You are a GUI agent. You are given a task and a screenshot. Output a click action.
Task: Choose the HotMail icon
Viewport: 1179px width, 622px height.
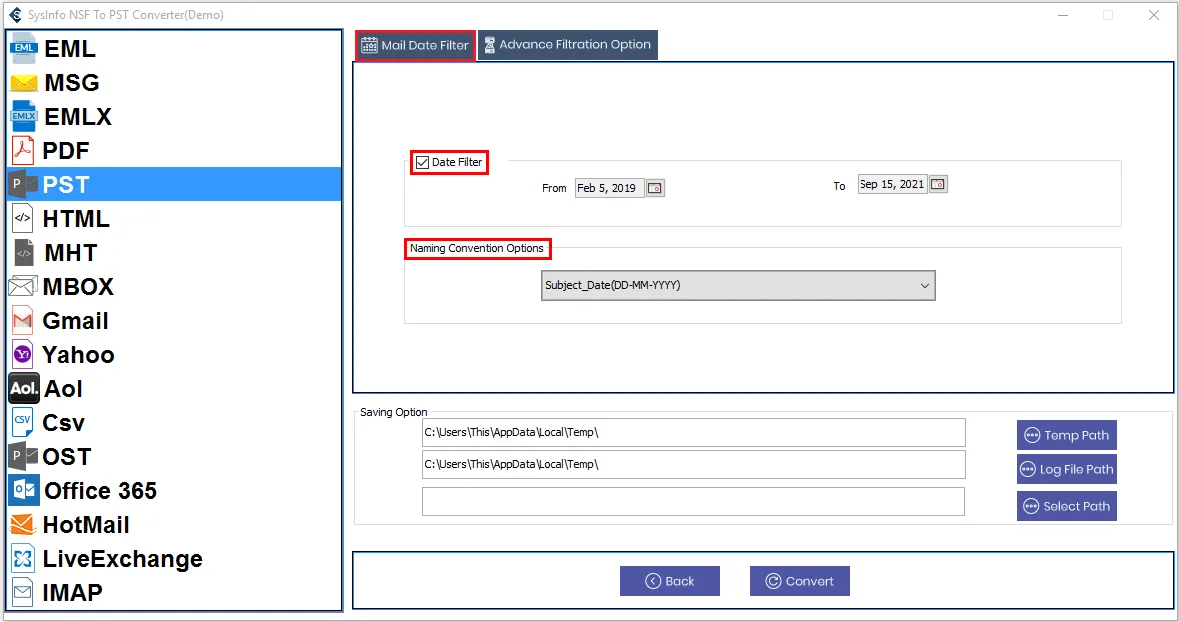coord(24,525)
